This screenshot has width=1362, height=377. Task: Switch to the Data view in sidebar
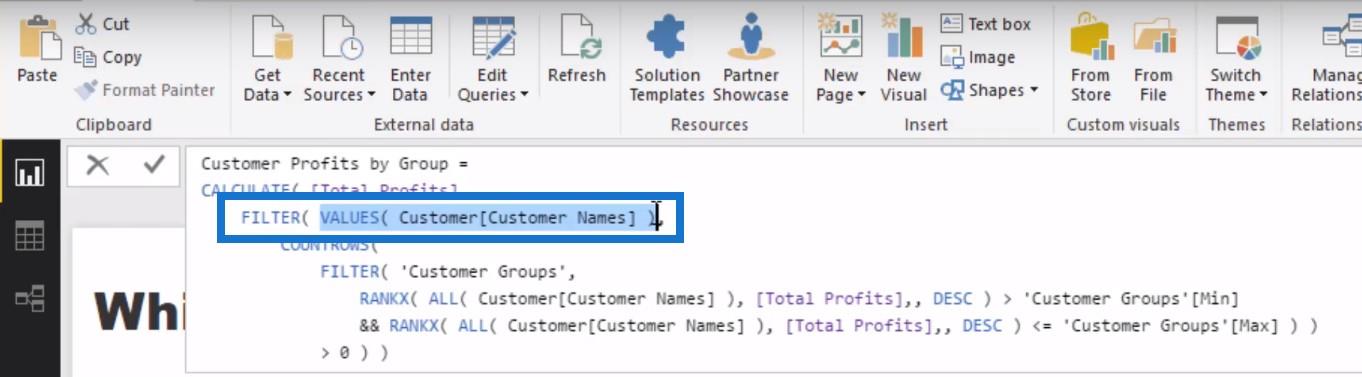pyautogui.click(x=29, y=236)
